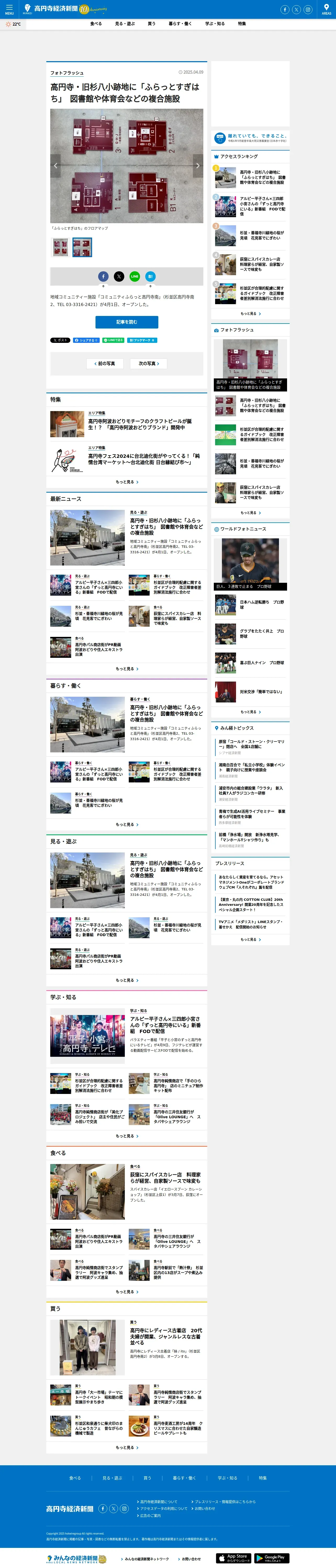Expand もっと見る under 暮らす・働く section

coord(127,825)
